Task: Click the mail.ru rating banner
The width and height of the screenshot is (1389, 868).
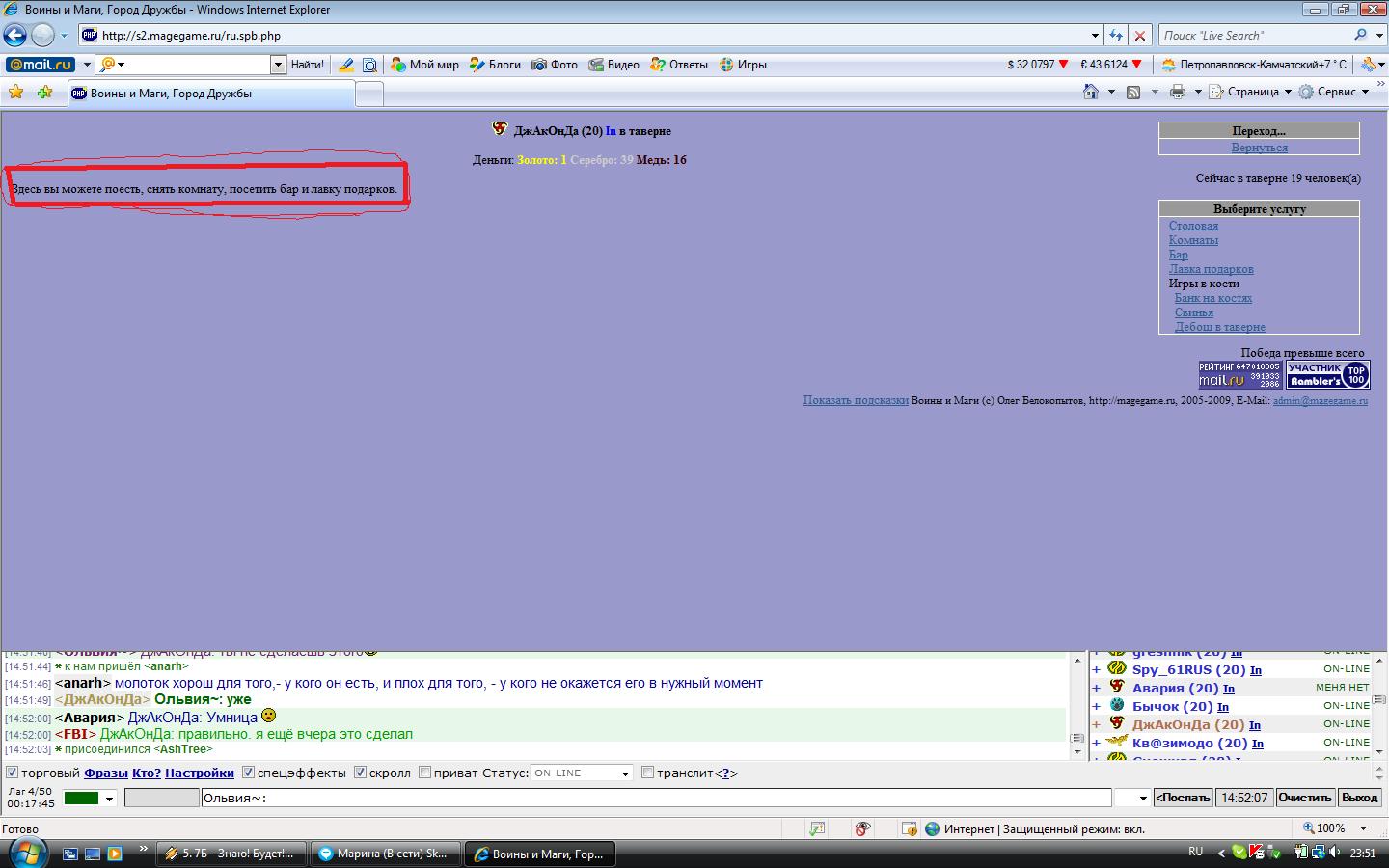Action: (1239, 374)
